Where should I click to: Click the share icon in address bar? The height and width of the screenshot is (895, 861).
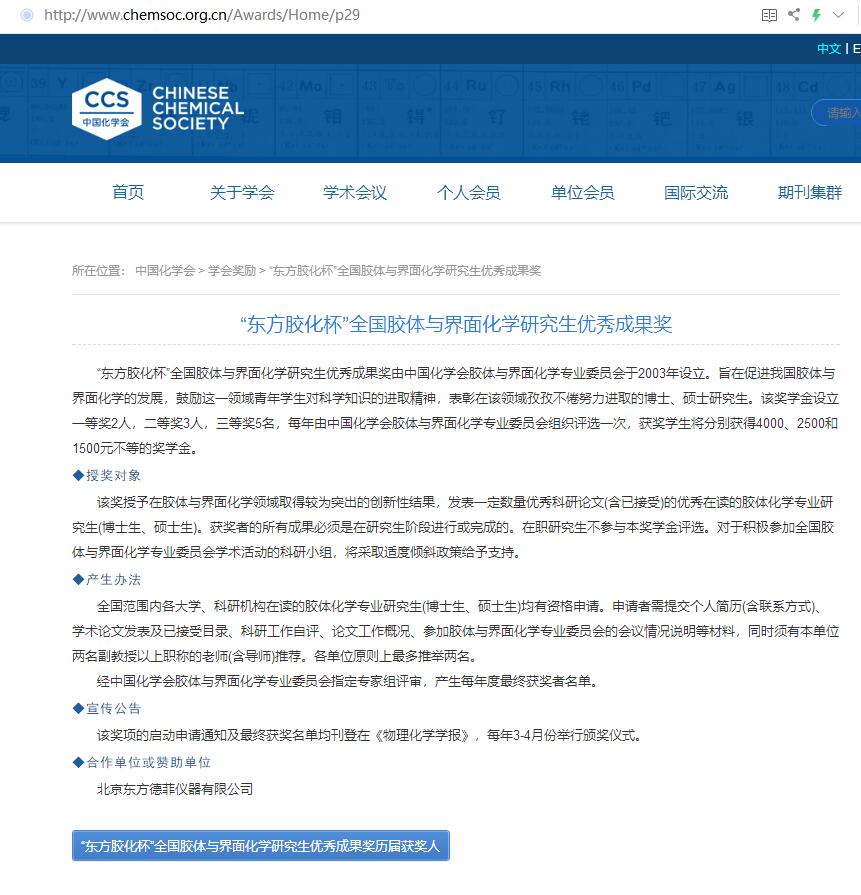tap(794, 14)
